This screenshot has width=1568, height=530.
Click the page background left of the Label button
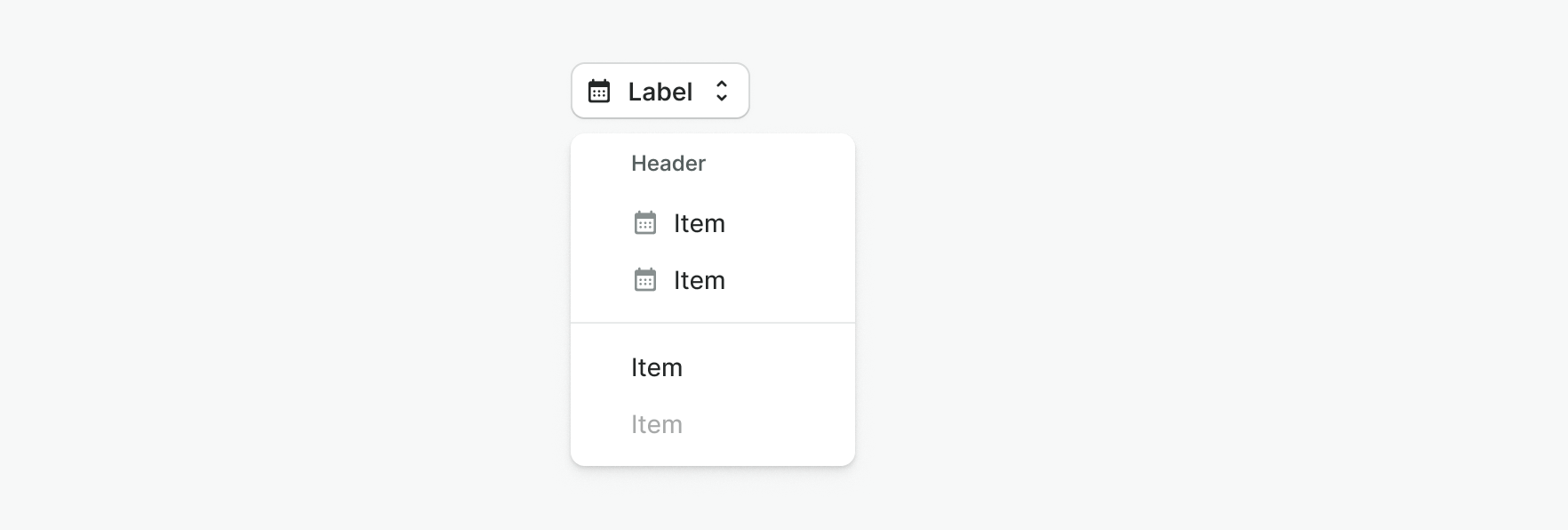[356, 91]
